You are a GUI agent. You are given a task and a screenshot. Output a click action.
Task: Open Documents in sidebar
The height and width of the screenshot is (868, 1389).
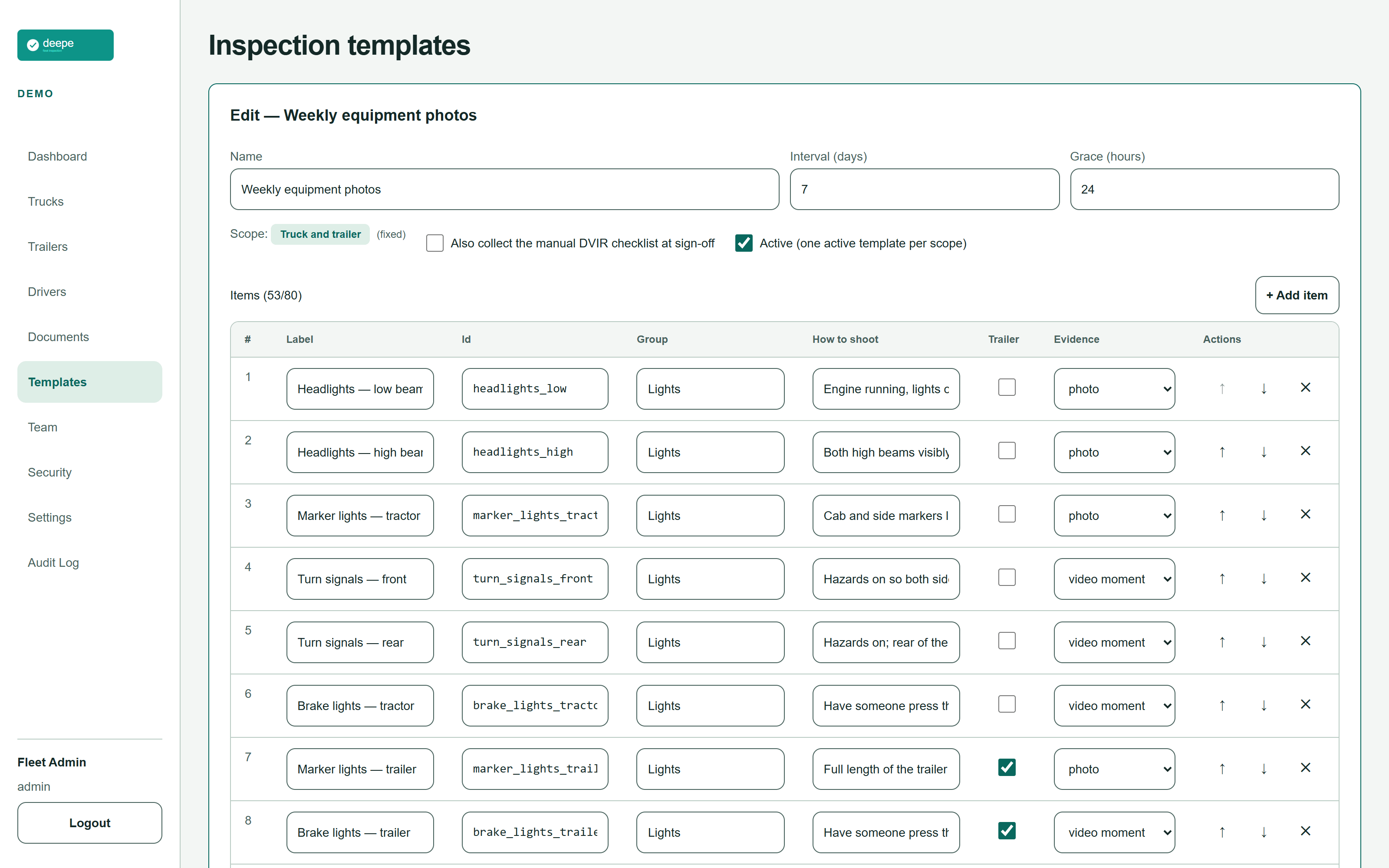coord(89,337)
